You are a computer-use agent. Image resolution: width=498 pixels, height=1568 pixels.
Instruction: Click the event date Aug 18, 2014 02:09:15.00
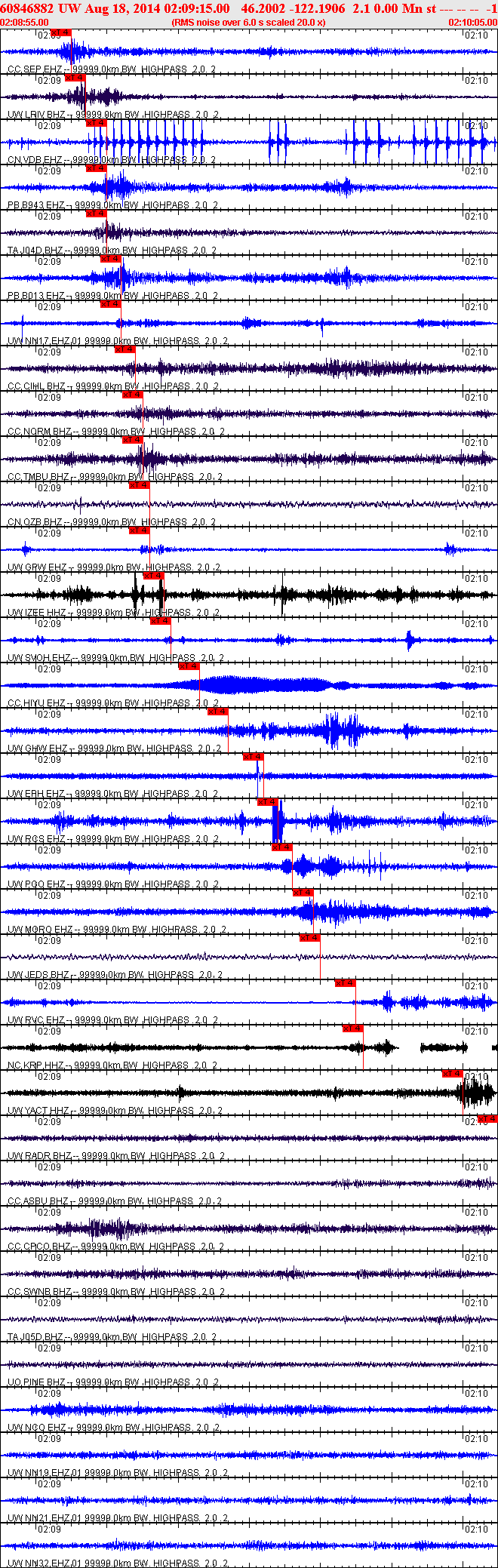[x=155, y=8]
